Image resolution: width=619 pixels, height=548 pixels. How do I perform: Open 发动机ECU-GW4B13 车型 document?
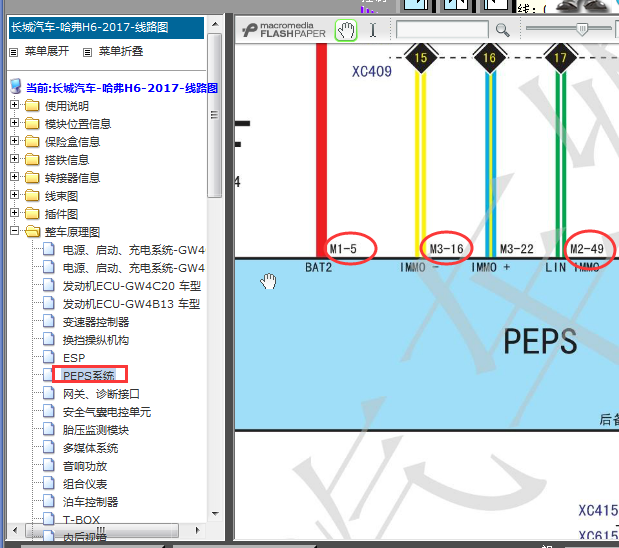[x=131, y=304]
